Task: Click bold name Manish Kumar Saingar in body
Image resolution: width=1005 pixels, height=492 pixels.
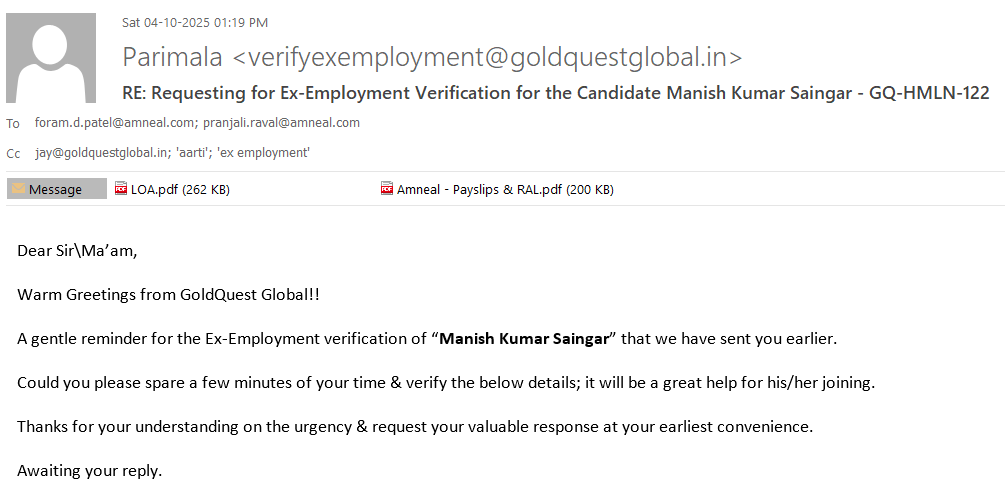Action: (524, 338)
